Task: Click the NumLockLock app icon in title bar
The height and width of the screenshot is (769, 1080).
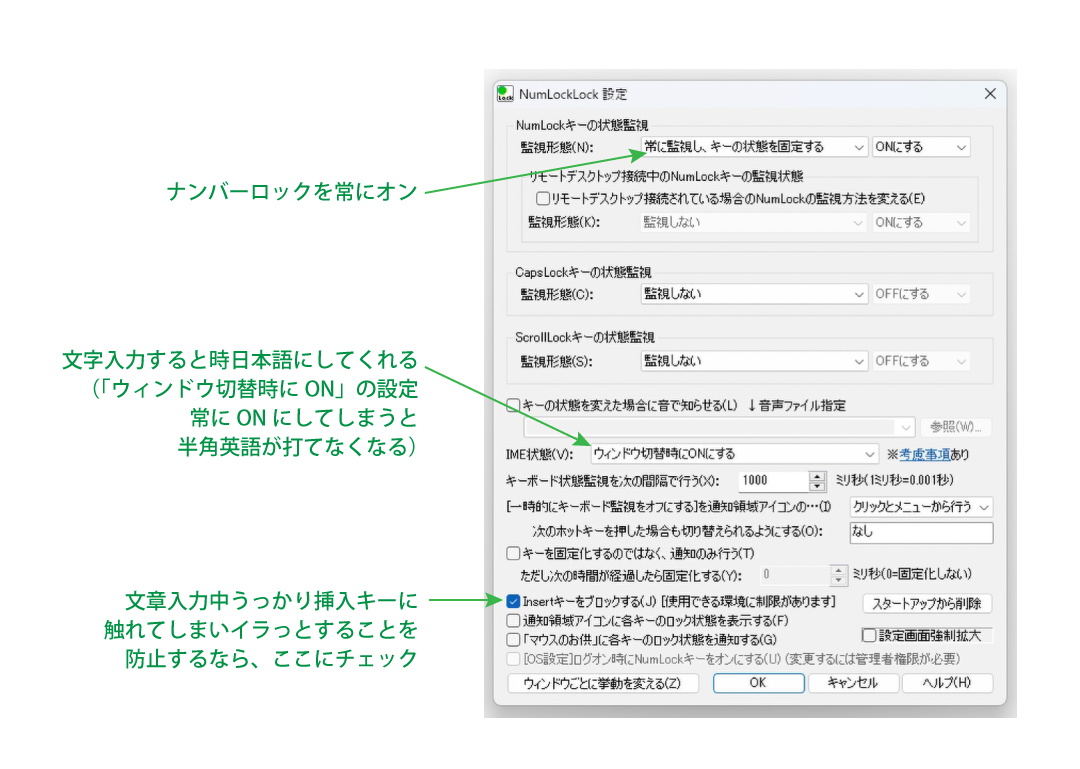Action: 506,94
